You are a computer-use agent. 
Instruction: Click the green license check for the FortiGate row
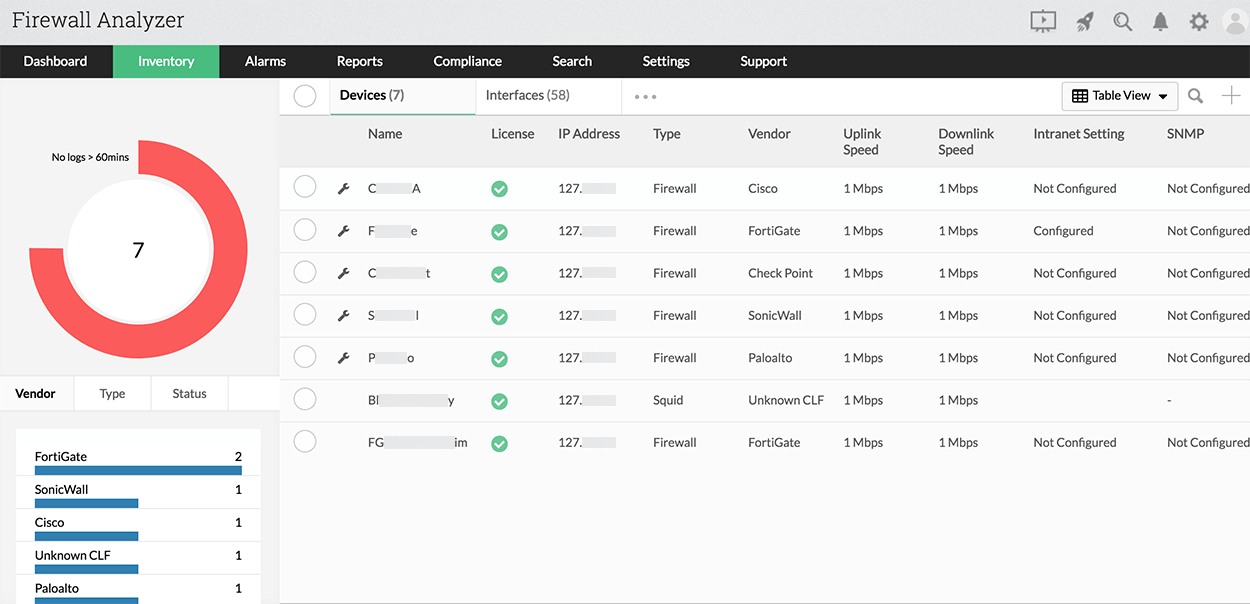point(499,231)
